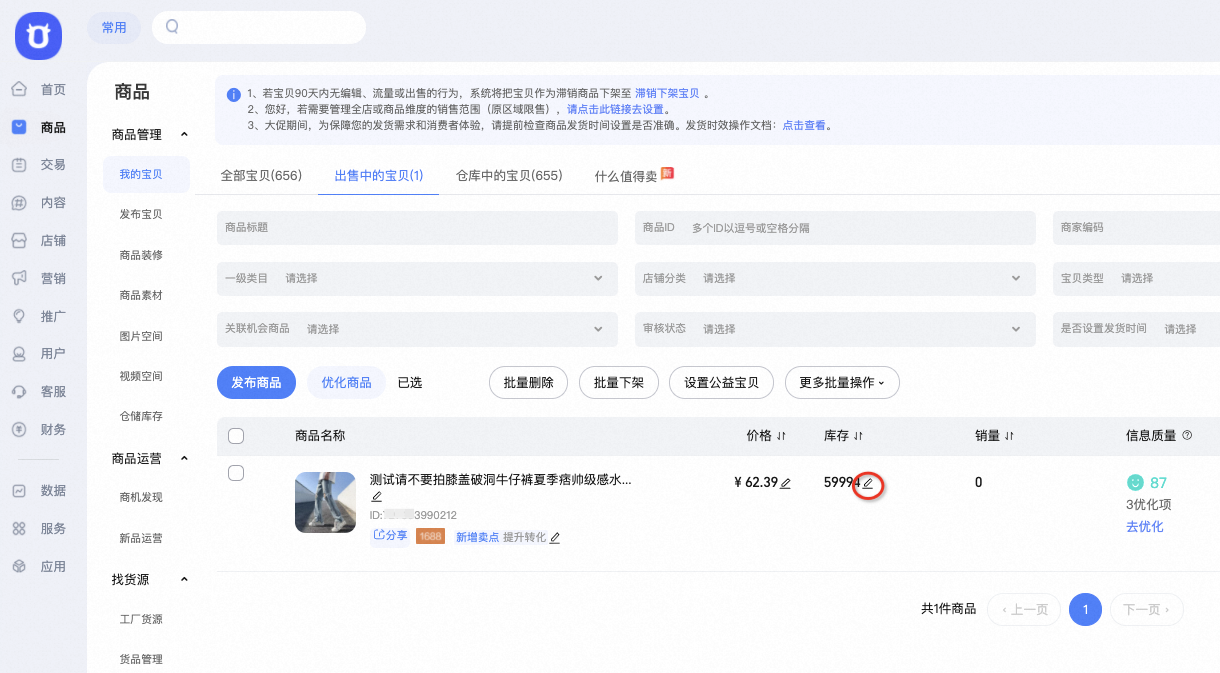The height and width of the screenshot is (673, 1220).
Task: Open 营销 megaphone icon in sidebar
Action: tap(19, 278)
